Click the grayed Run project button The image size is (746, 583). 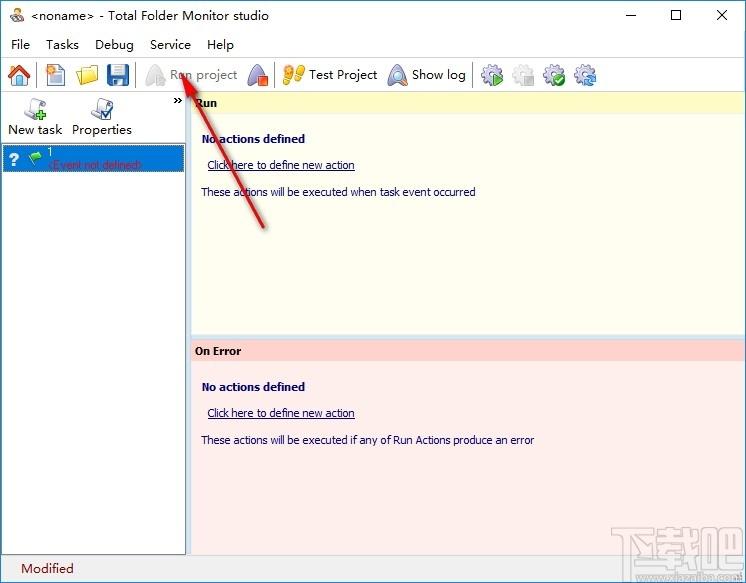191,75
